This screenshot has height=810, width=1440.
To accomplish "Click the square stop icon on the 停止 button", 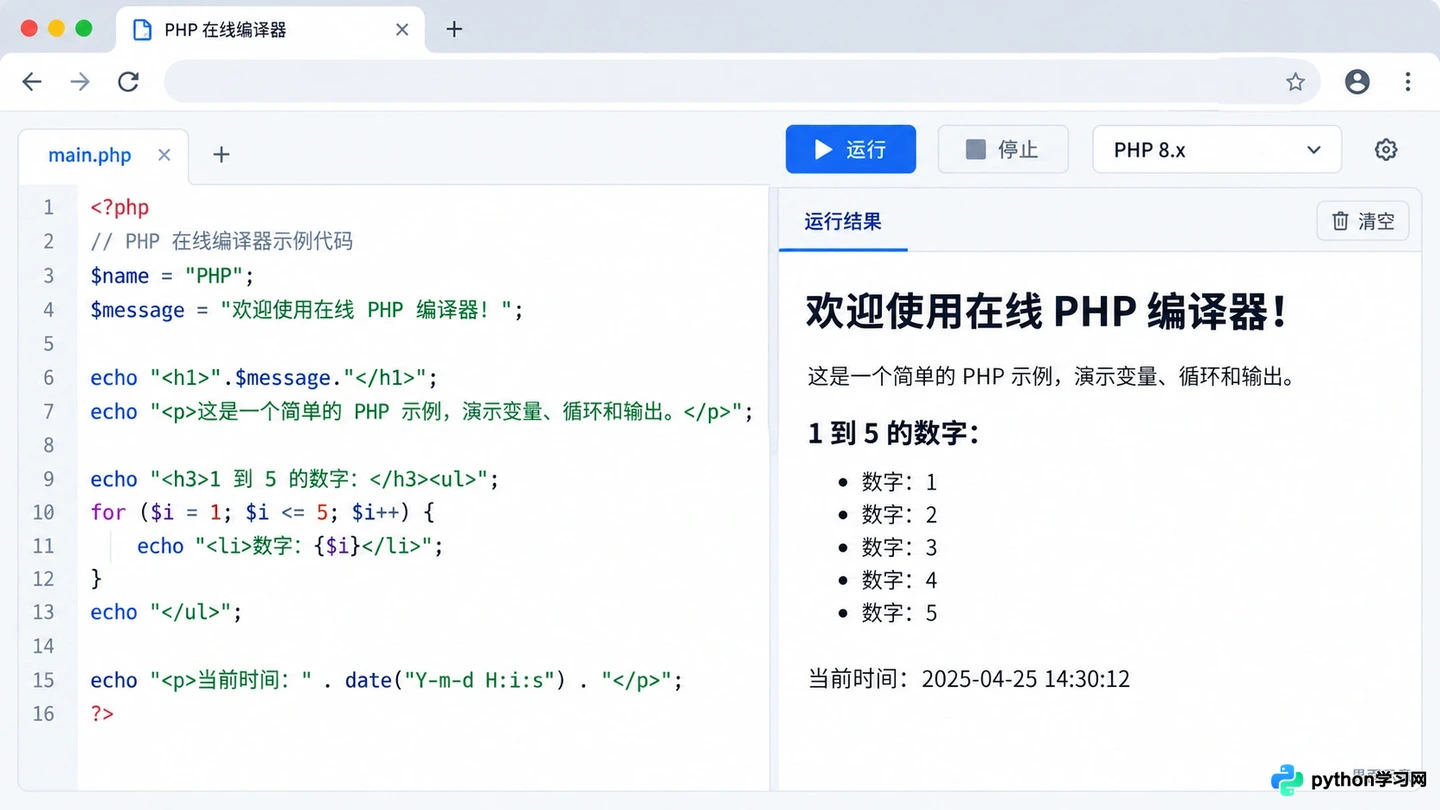I will 976,149.
